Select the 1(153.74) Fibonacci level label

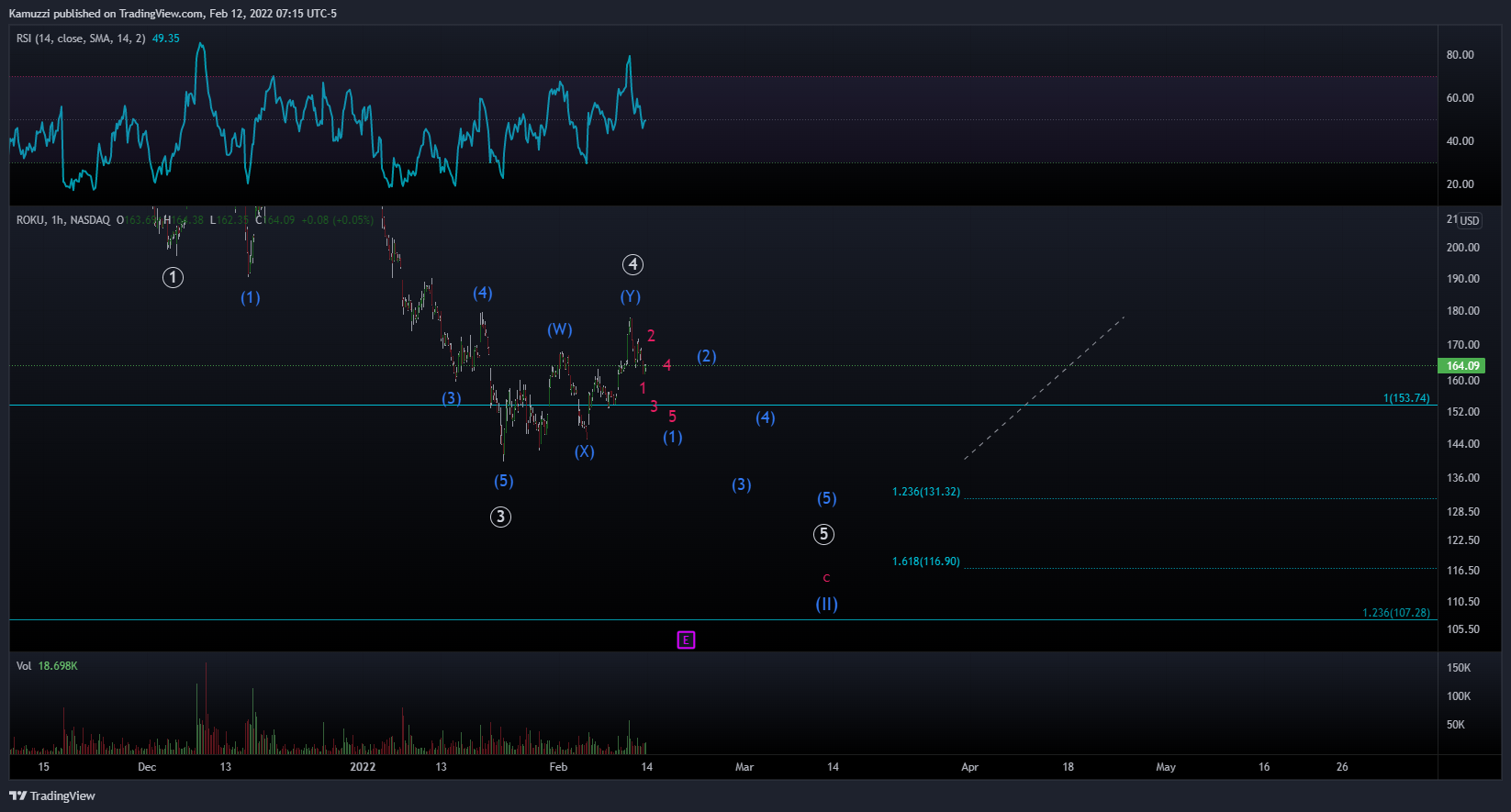(x=1406, y=398)
